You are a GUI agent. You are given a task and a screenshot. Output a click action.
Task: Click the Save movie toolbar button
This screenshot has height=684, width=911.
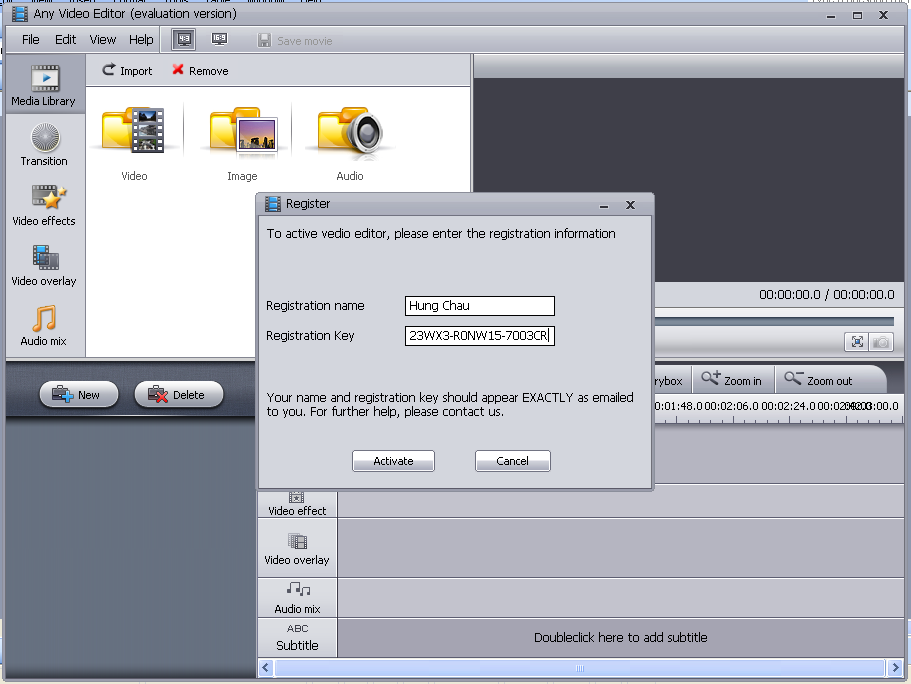[x=295, y=41]
